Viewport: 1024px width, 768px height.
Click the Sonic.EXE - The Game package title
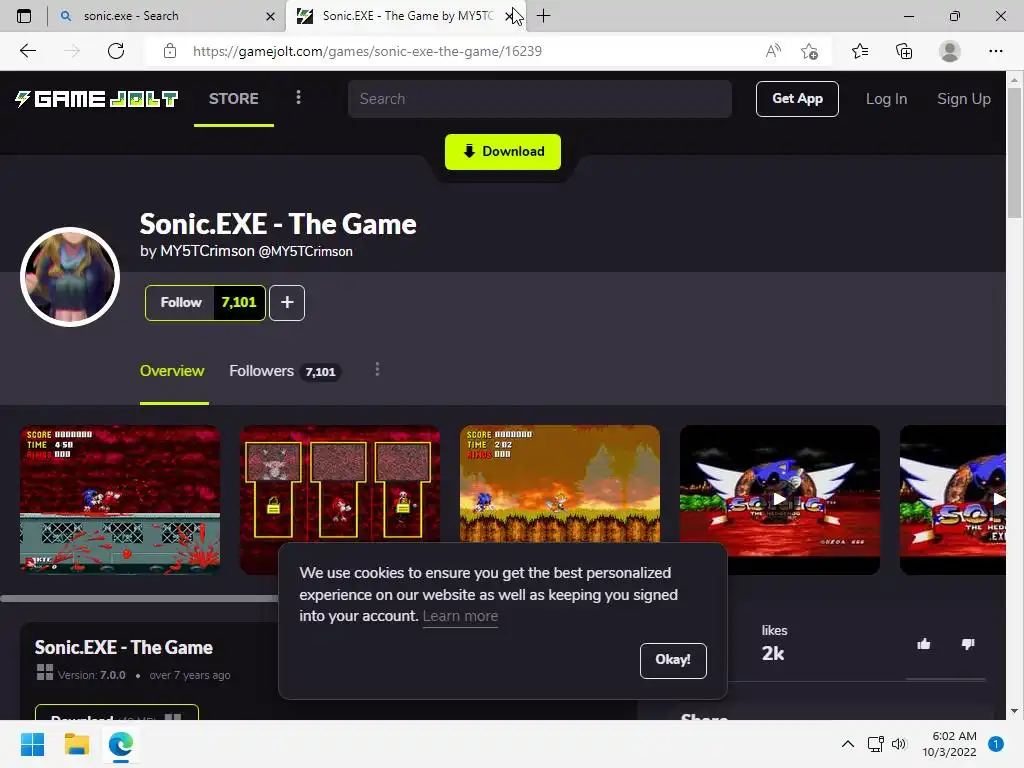pyautogui.click(x=123, y=647)
